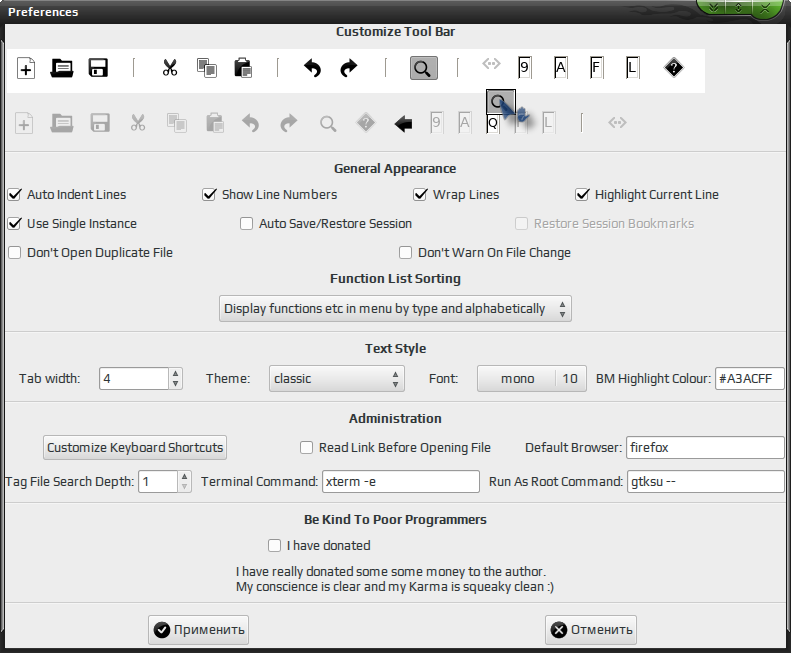Select the greyed paste icon in available tools

(x=215, y=123)
